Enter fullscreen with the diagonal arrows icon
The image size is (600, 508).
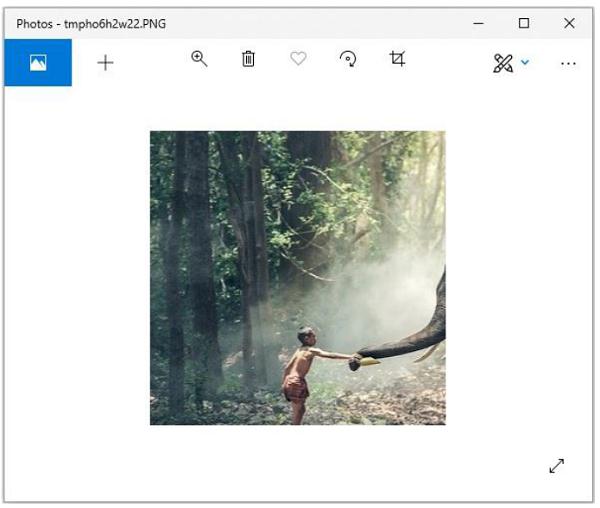coord(557,466)
